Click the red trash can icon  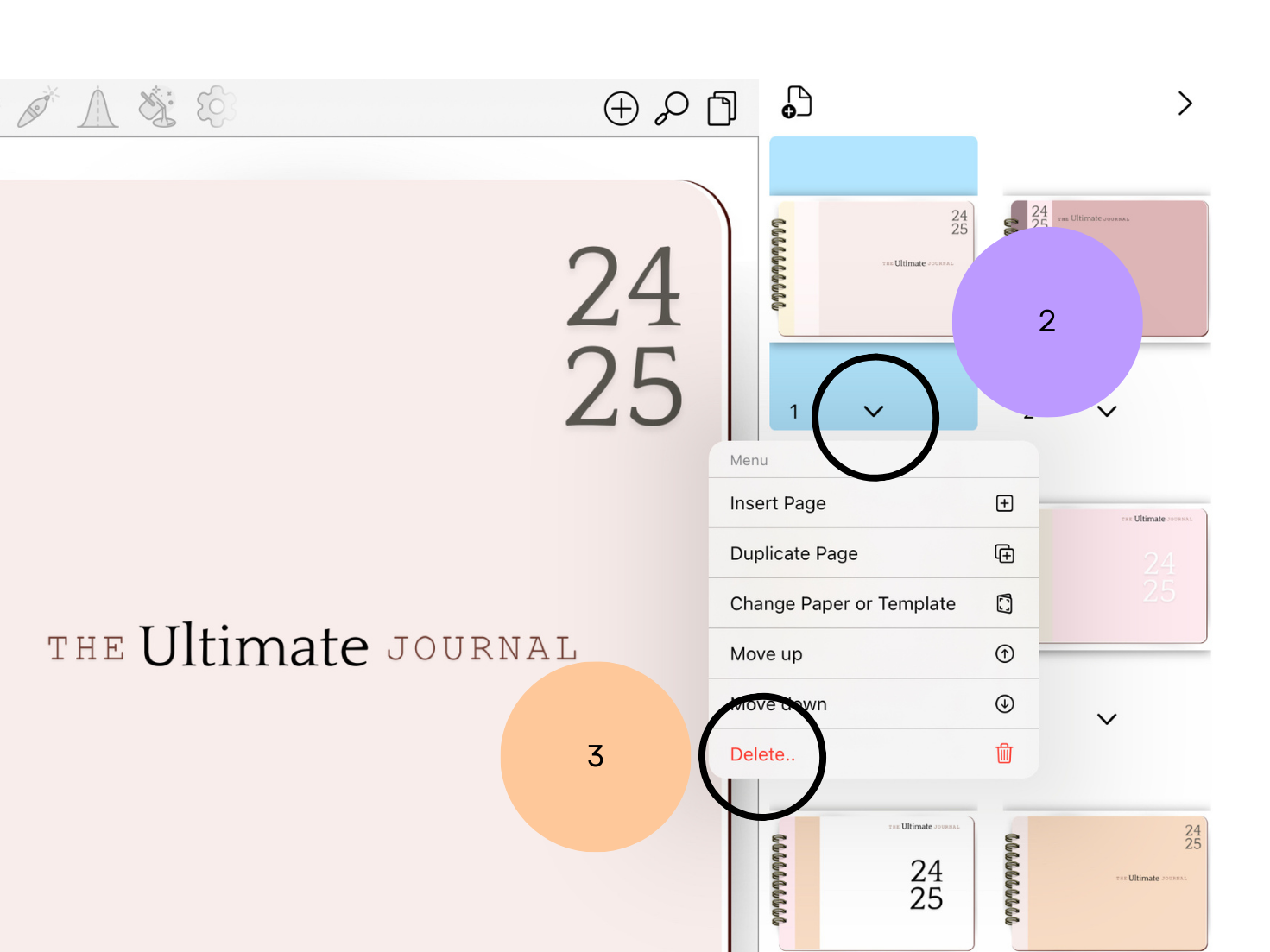coord(1004,753)
